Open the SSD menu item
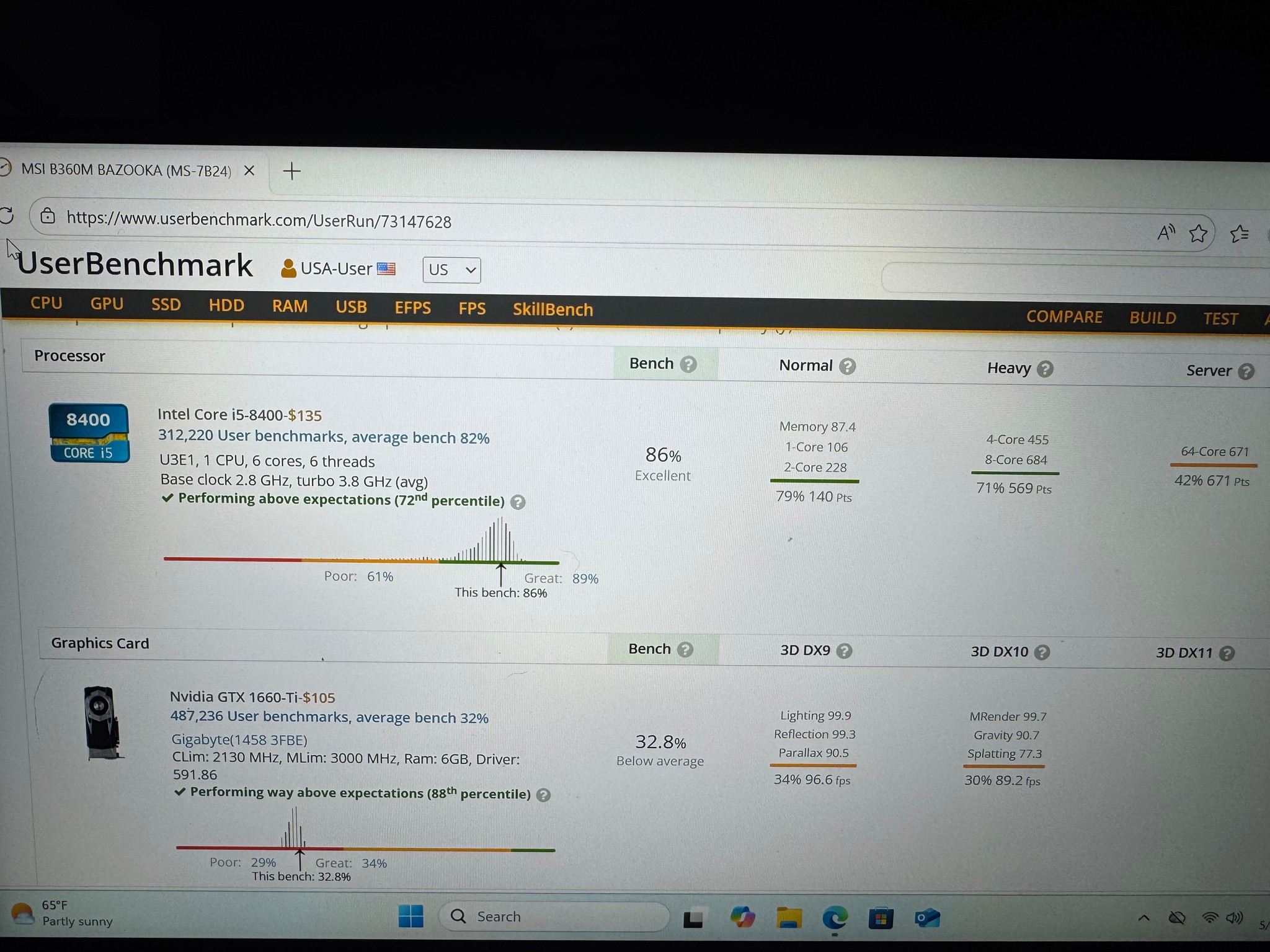1270x952 pixels. [x=166, y=304]
